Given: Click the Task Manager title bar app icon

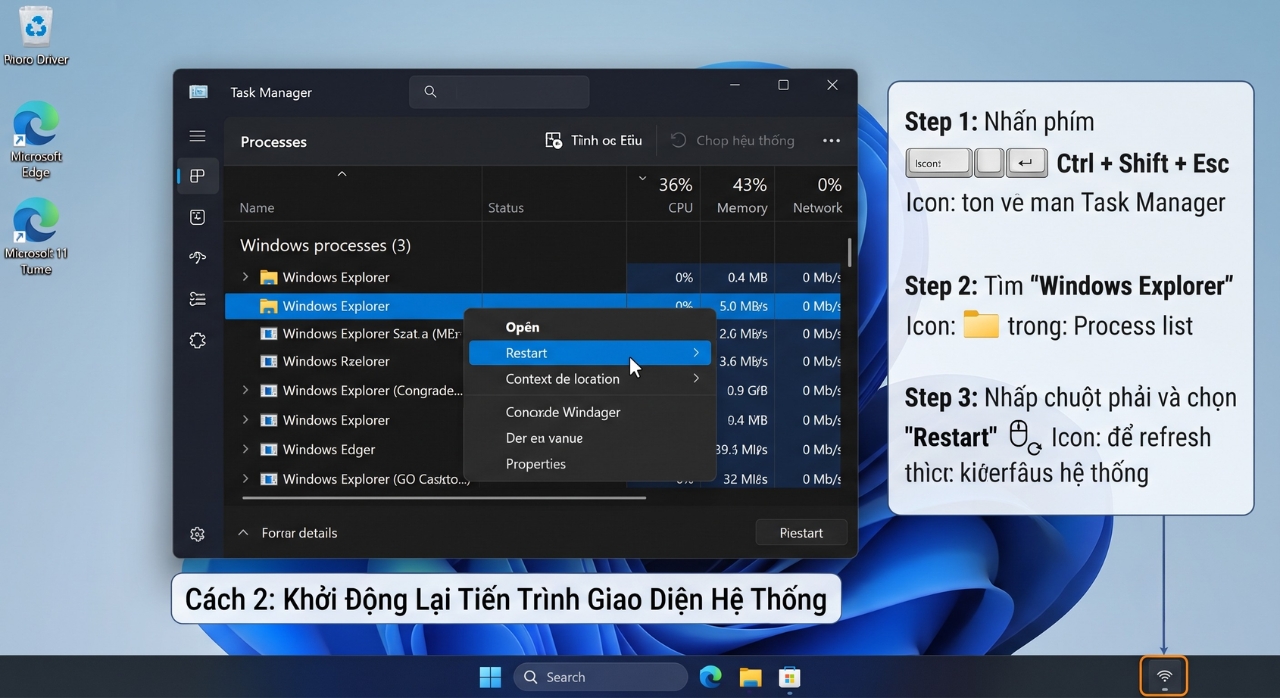Looking at the screenshot, I should 199,92.
